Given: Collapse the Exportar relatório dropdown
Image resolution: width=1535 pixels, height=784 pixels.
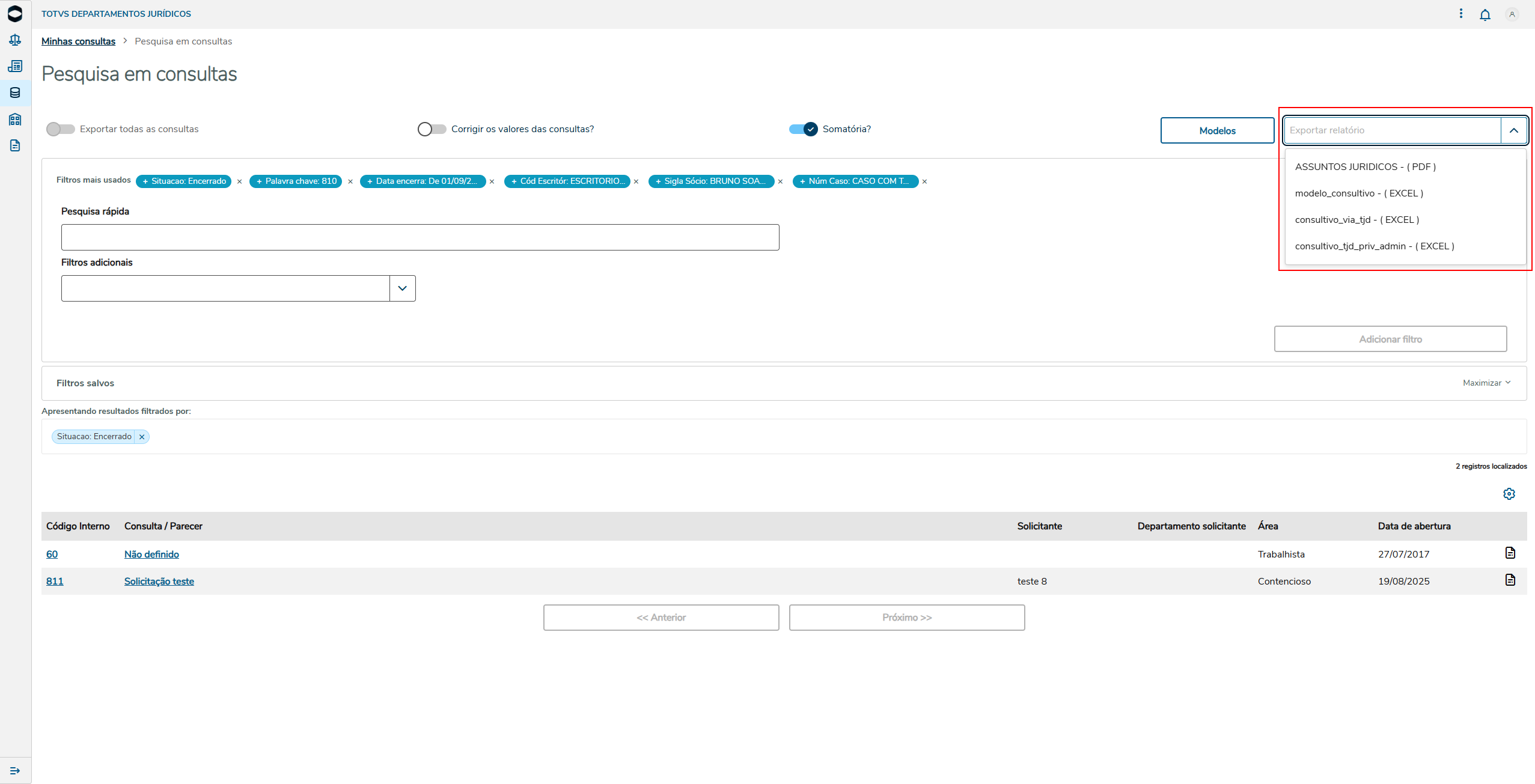Looking at the screenshot, I should pos(1513,130).
